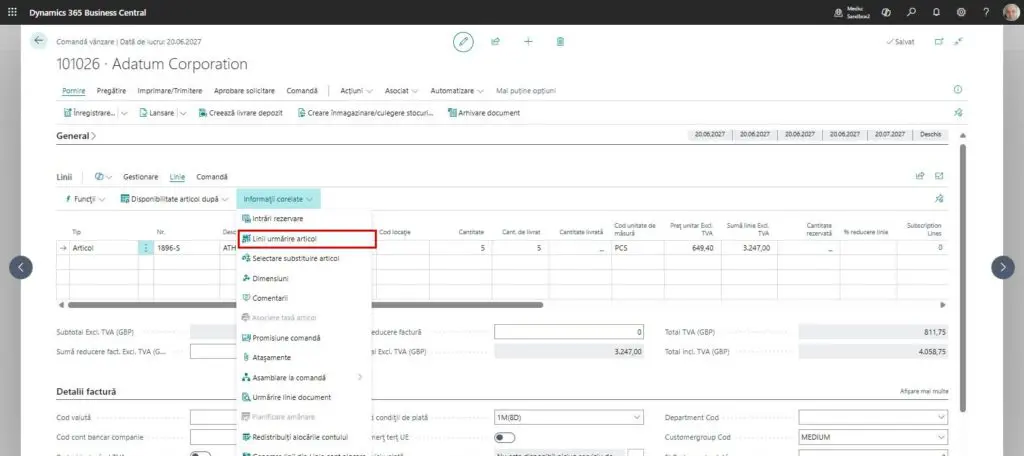Open the environment Sandbox indicator
The image size is (1024, 456).
click(853, 12)
